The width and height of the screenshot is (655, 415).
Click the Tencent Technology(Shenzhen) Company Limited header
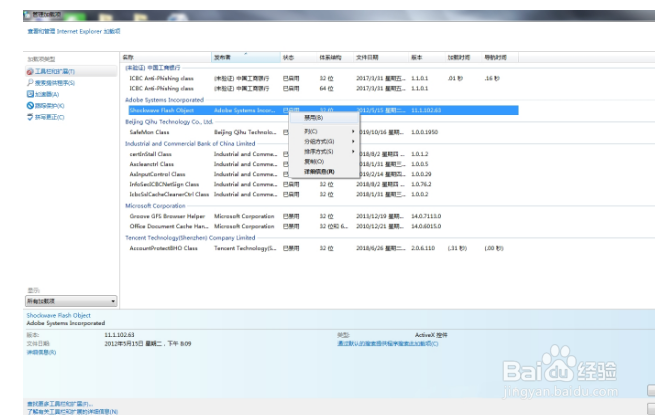coord(190,238)
